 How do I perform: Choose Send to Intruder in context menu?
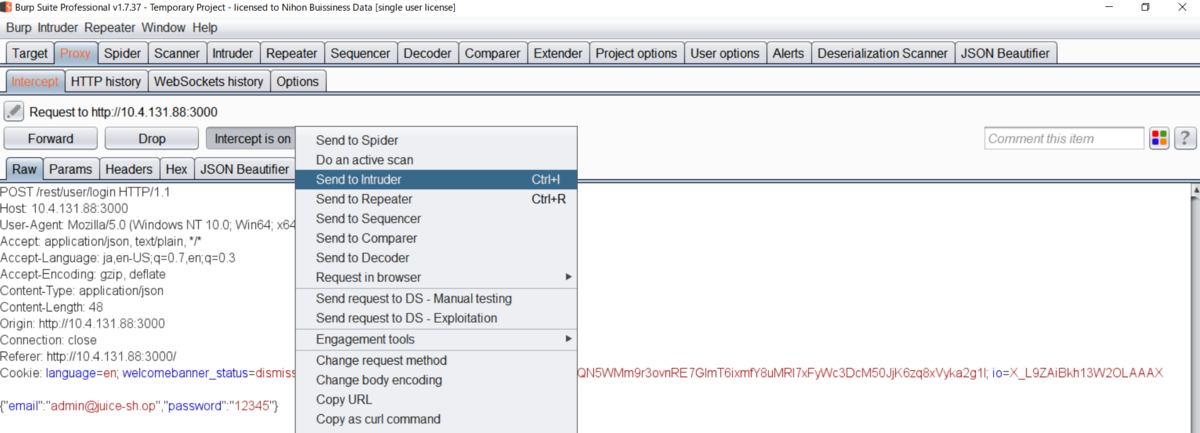pyautogui.click(x=436, y=180)
